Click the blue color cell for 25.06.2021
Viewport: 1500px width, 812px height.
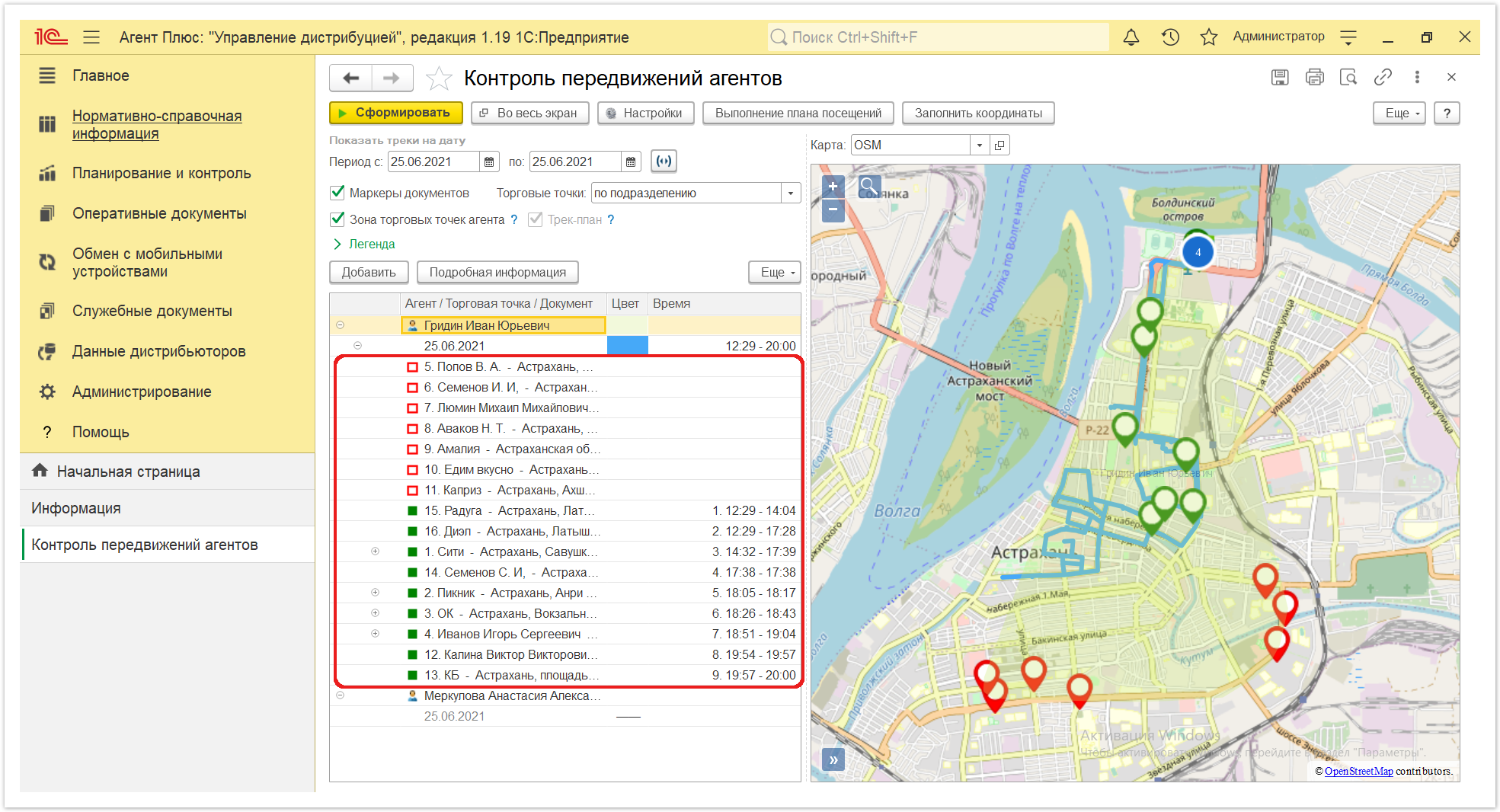[x=627, y=346]
